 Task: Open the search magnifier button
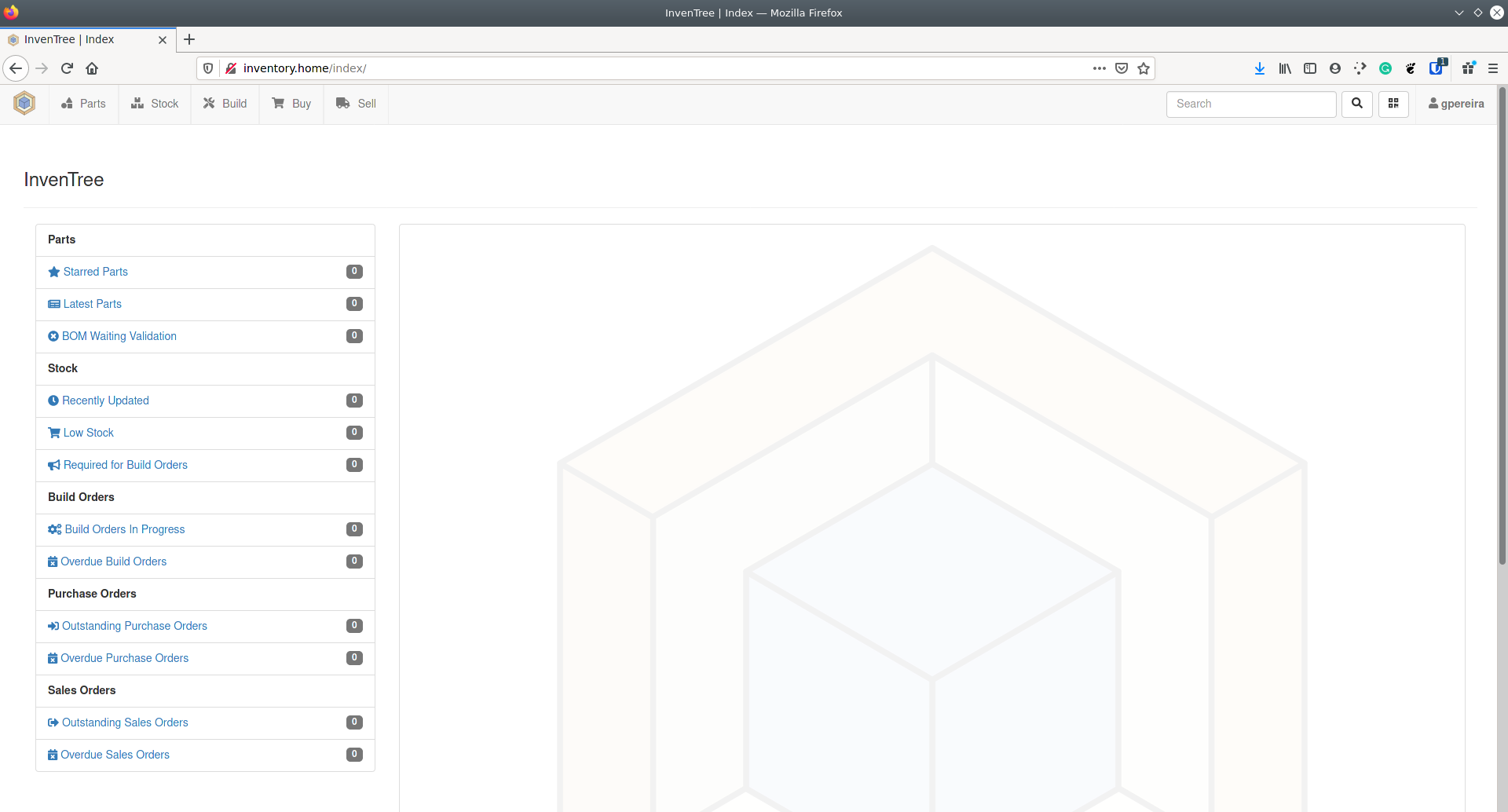pos(1357,104)
